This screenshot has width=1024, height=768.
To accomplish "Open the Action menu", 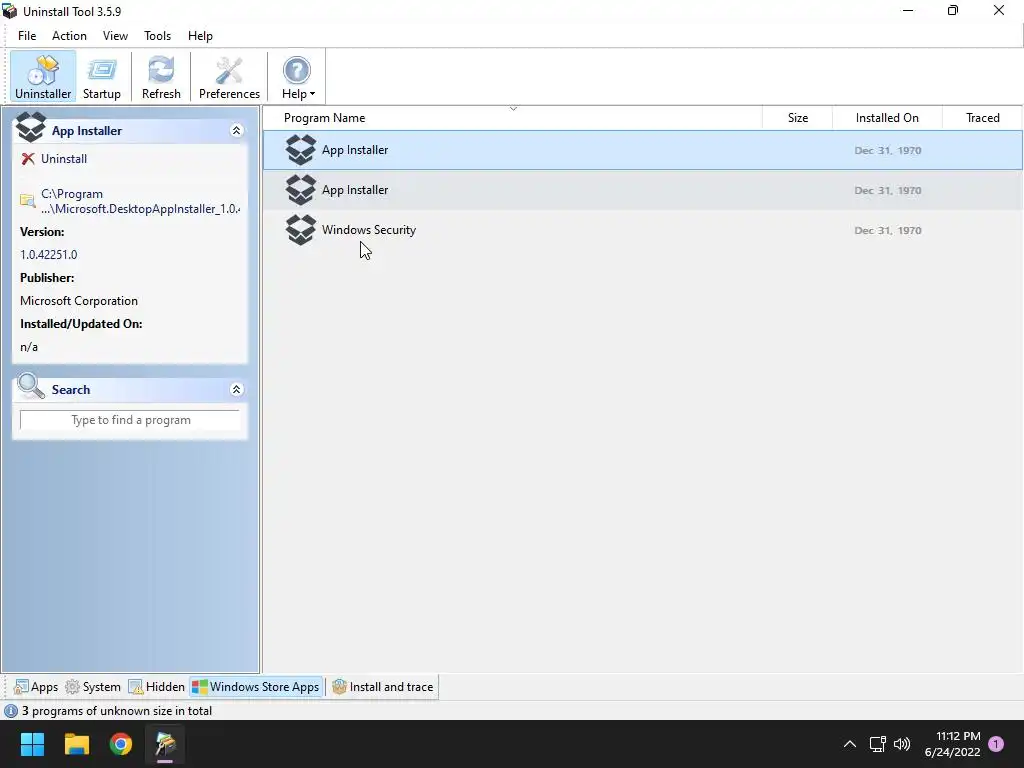I will coord(69,36).
